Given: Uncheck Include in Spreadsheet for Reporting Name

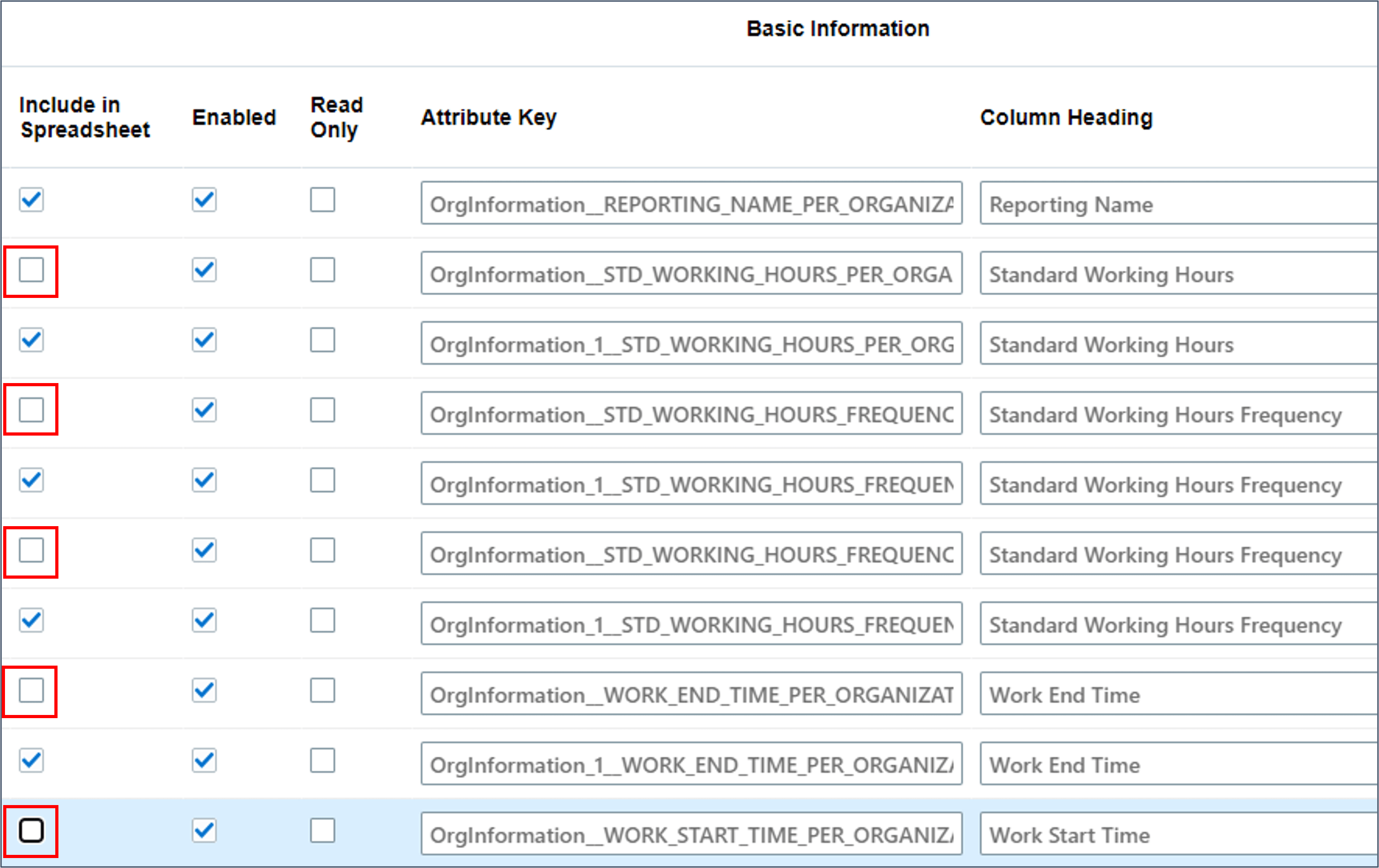Looking at the screenshot, I should coord(31,200).
